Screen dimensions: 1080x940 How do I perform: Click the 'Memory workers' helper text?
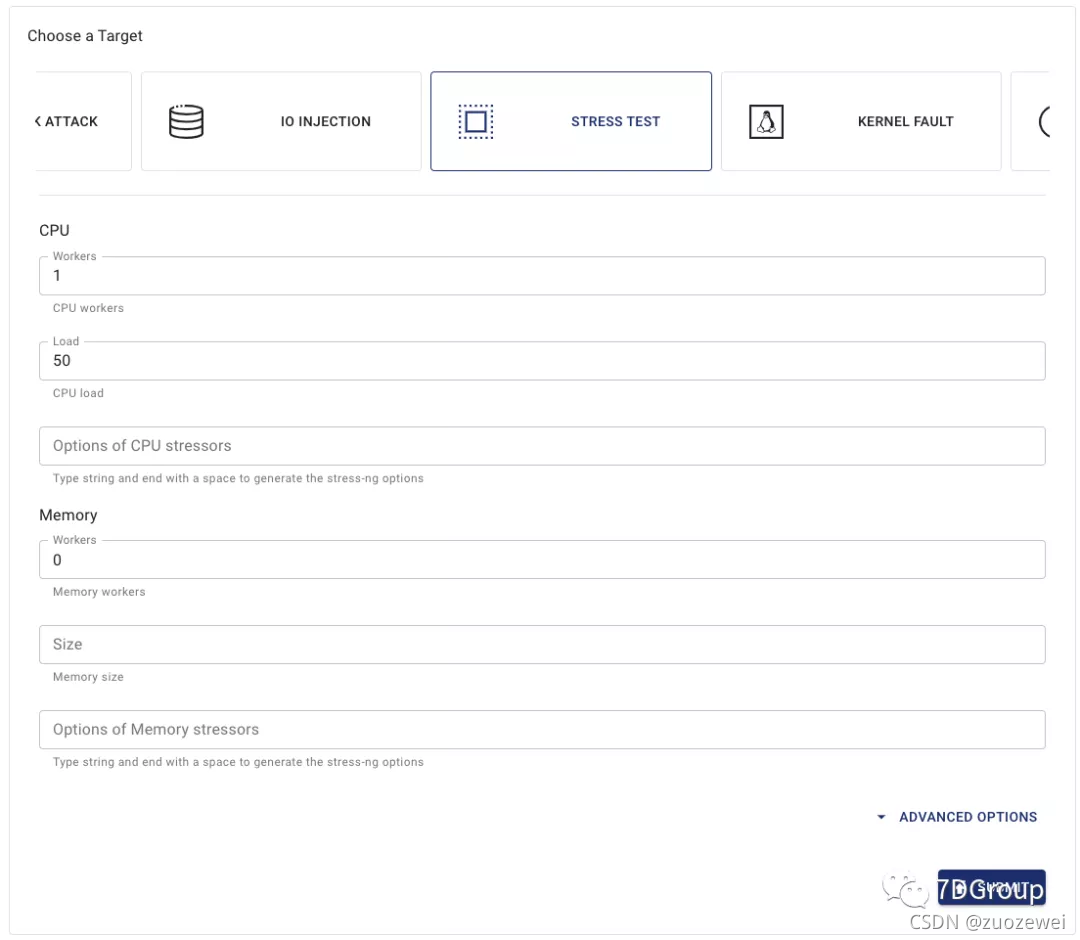tap(99, 592)
